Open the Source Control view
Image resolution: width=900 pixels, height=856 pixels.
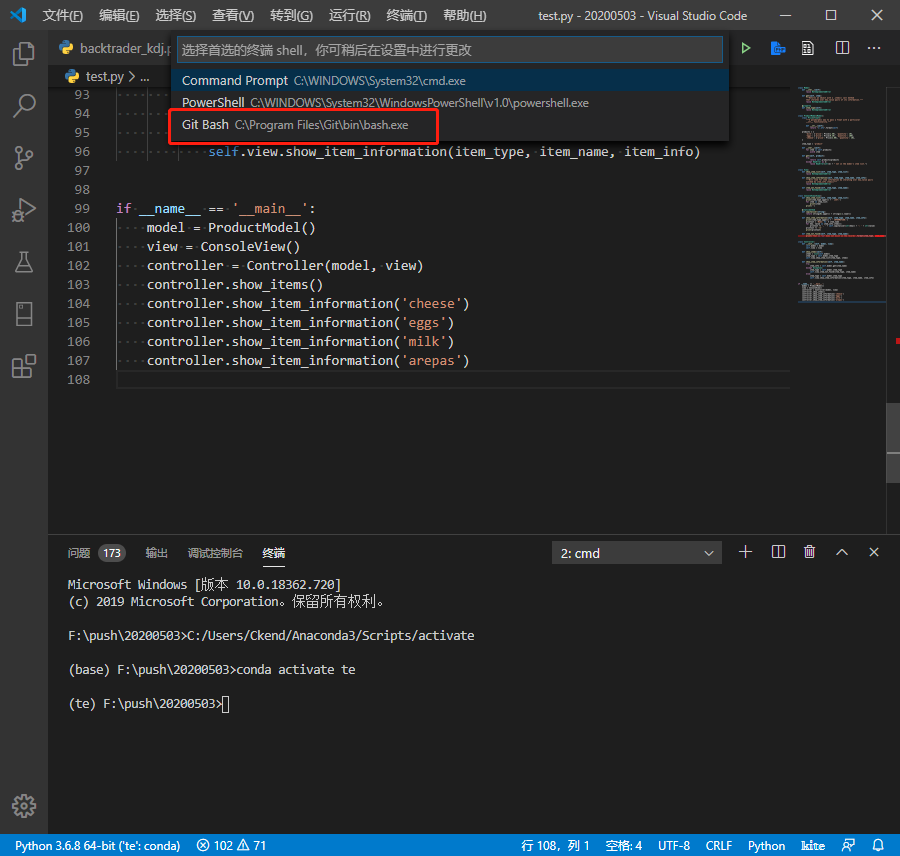(23, 157)
